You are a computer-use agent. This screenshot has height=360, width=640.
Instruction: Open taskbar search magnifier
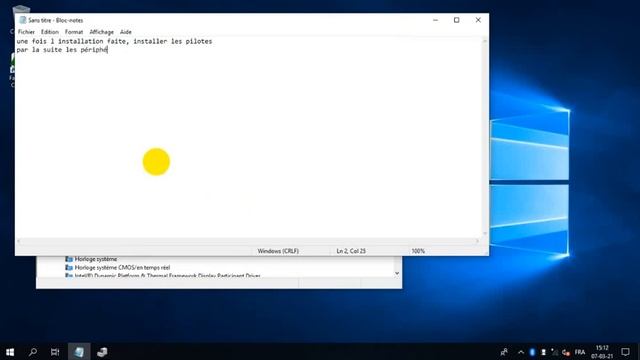click(x=33, y=352)
